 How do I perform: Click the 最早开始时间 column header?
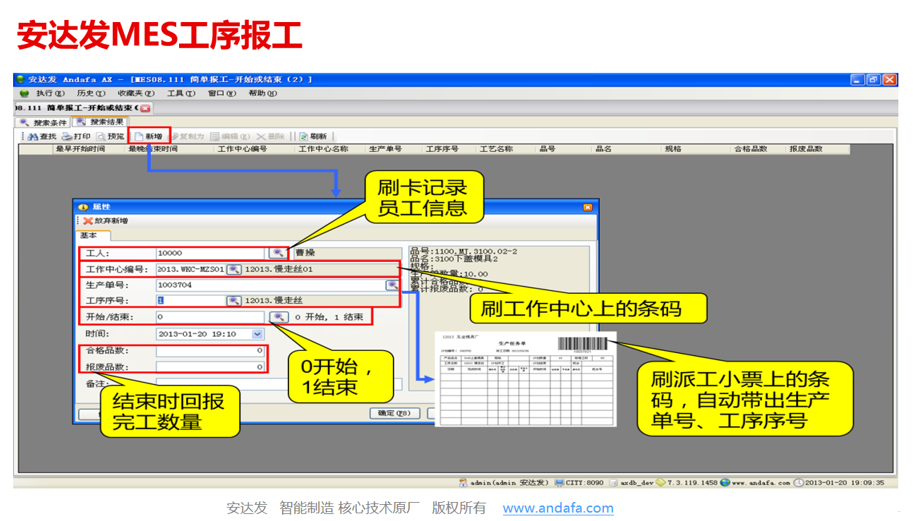pyautogui.click(x=80, y=149)
